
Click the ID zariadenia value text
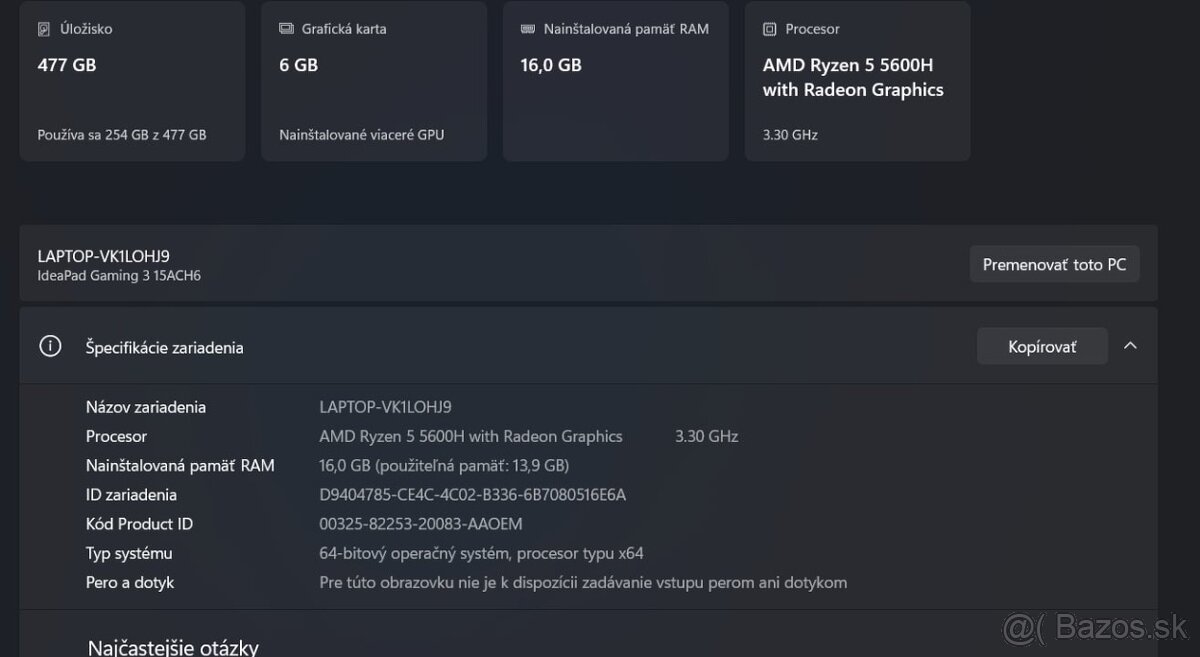tap(471, 494)
